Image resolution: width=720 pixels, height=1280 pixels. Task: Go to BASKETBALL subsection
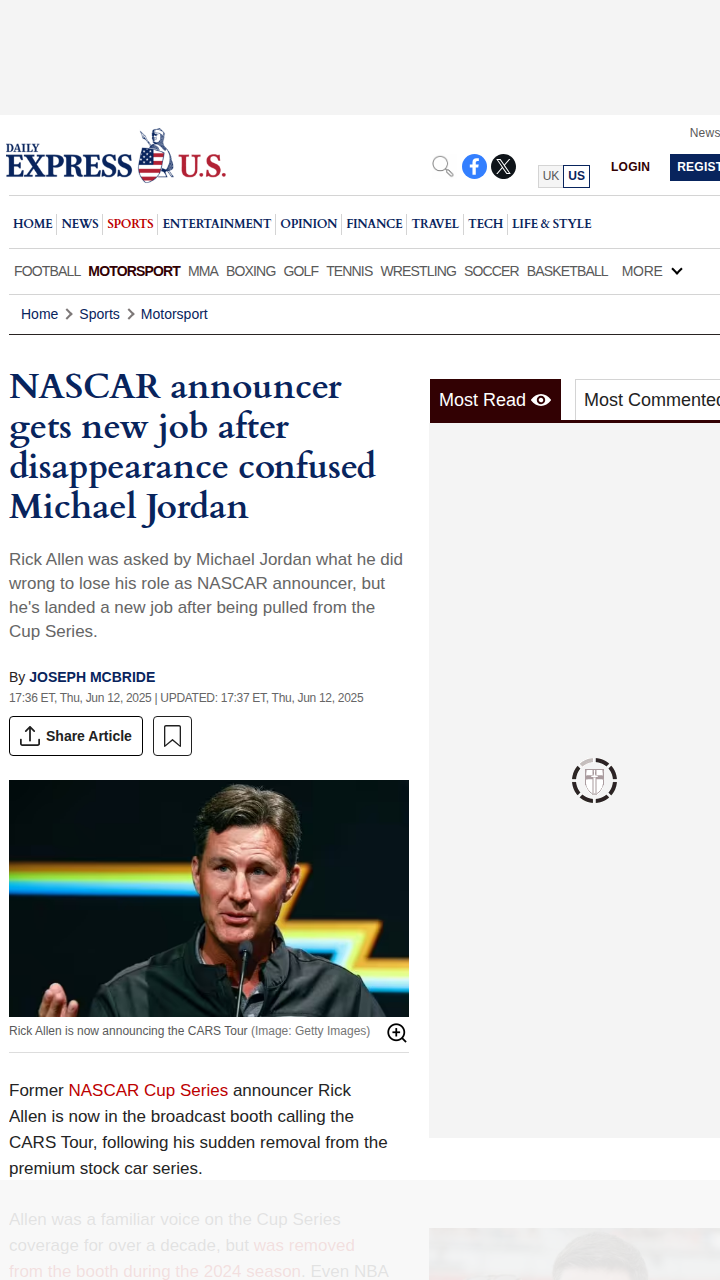[567, 271]
